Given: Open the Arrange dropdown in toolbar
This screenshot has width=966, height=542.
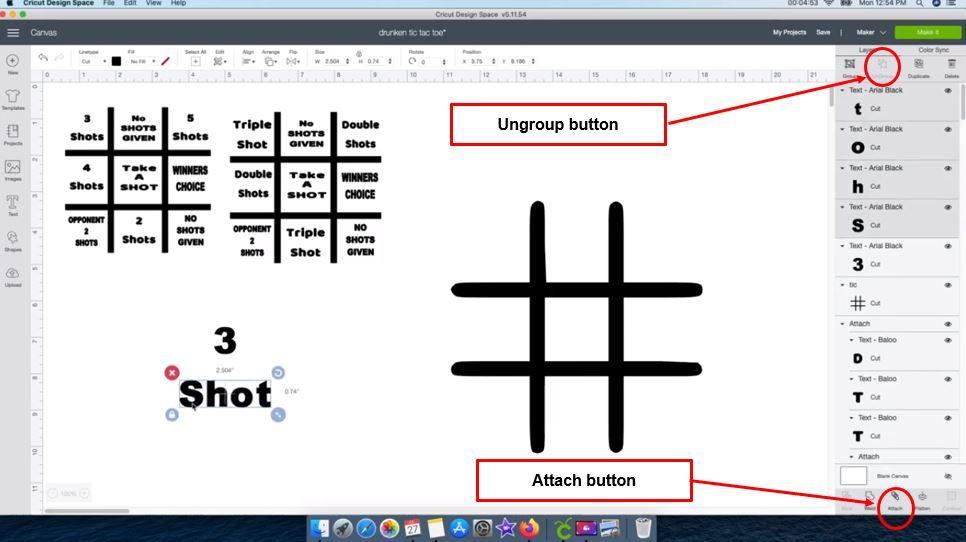Looking at the screenshot, I should point(270,61).
